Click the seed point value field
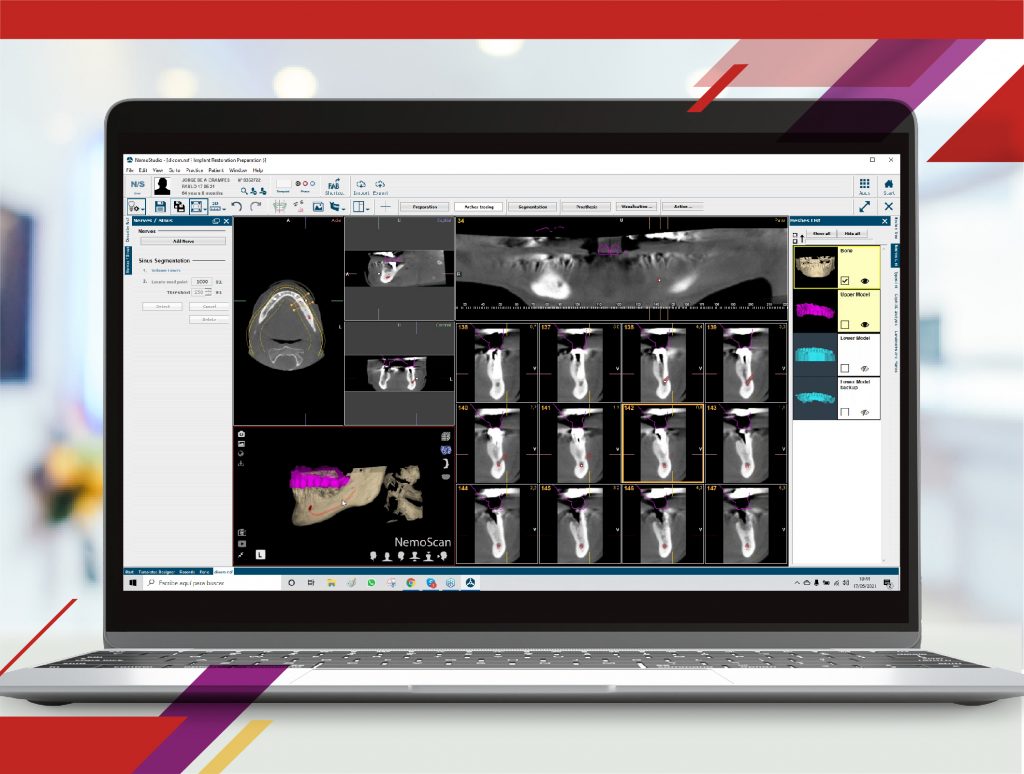The height and width of the screenshot is (774, 1024). pyautogui.click(x=202, y=282)
